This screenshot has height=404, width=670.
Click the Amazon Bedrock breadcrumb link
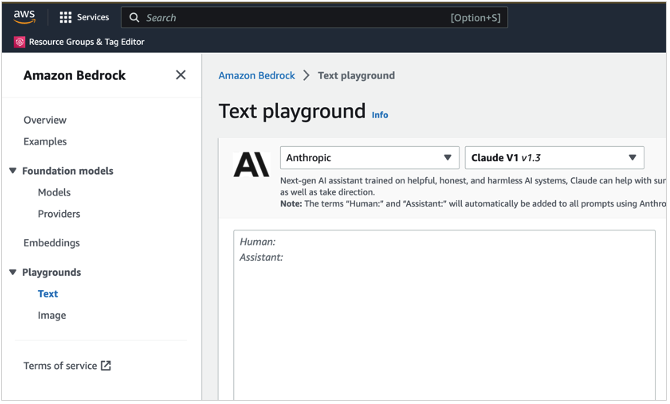click(x=257, y=76)
